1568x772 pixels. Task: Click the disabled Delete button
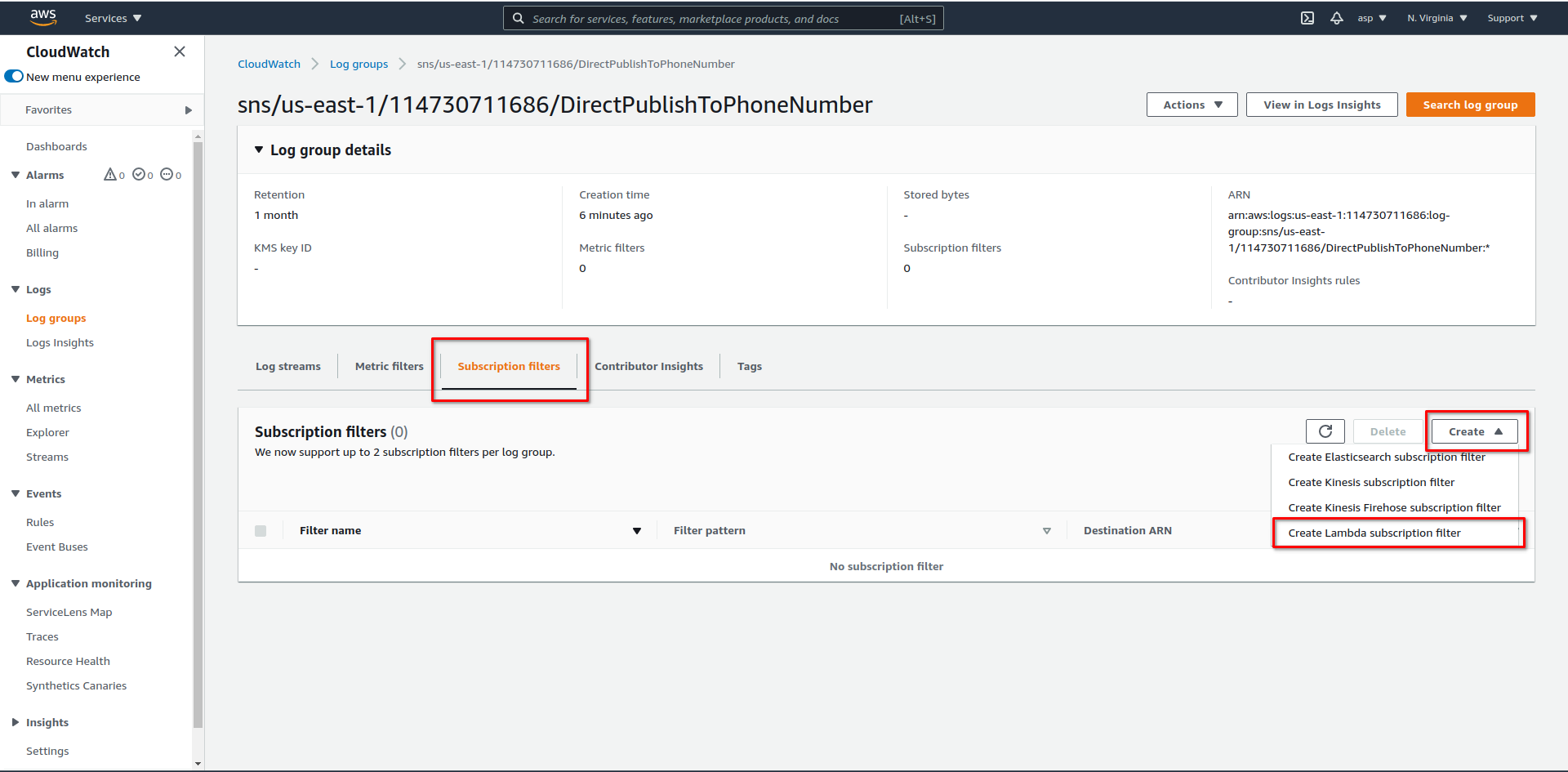(1388, 431)
